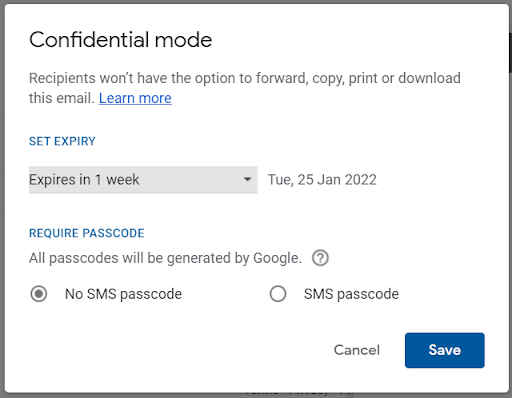Save the confidential mode settings
The image size is (512, 398).
tap(445, 350)
